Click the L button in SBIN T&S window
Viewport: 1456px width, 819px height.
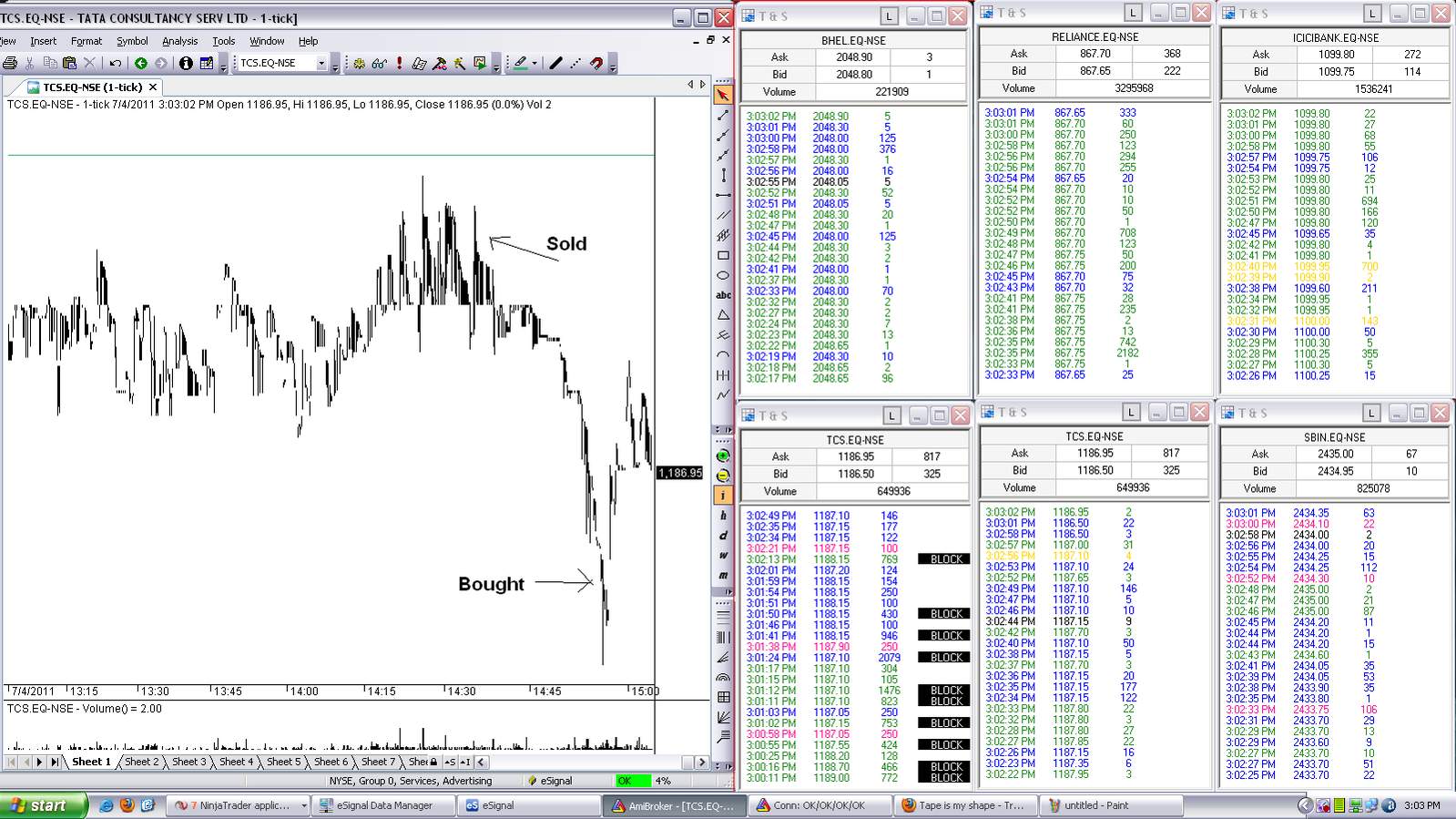[x=1371, y=413]
